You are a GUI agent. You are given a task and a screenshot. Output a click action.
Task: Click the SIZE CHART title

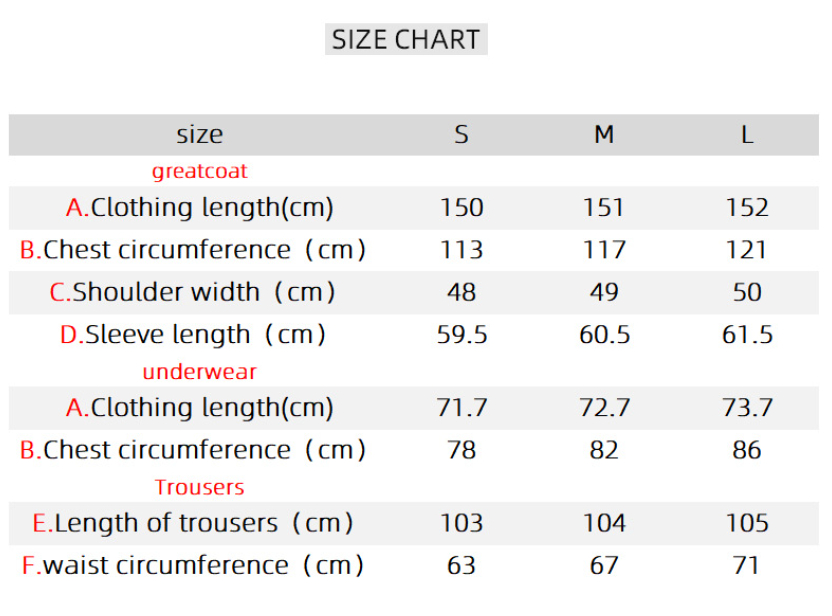[406, 40]
